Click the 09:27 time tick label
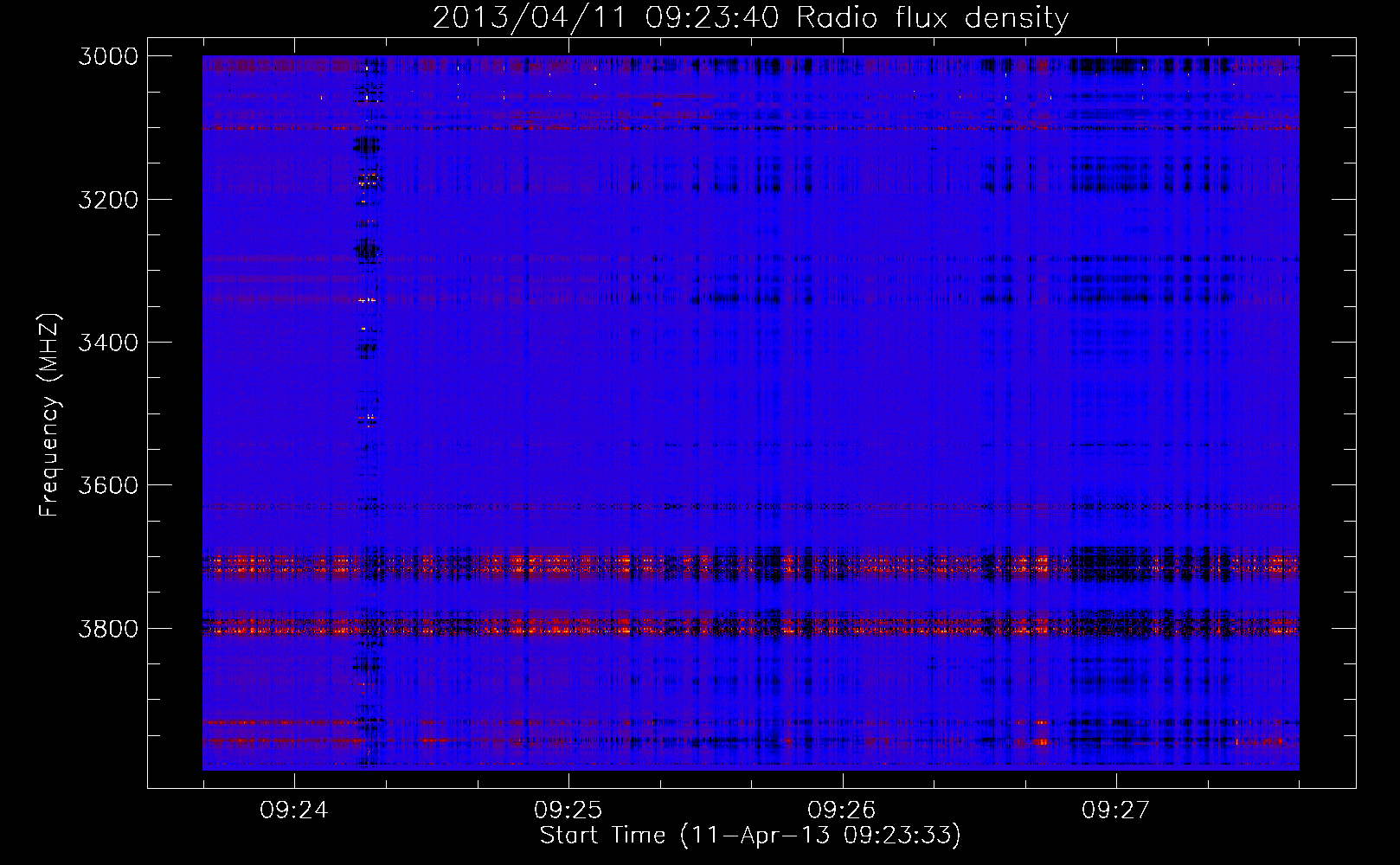The image size is (1400, 865). [x=1116, y=810]
